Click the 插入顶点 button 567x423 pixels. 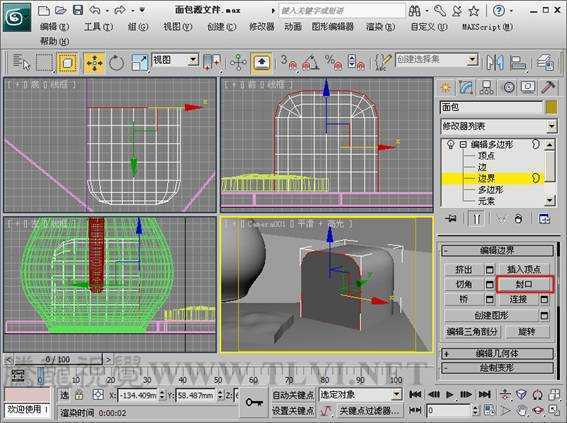point(524,269)
